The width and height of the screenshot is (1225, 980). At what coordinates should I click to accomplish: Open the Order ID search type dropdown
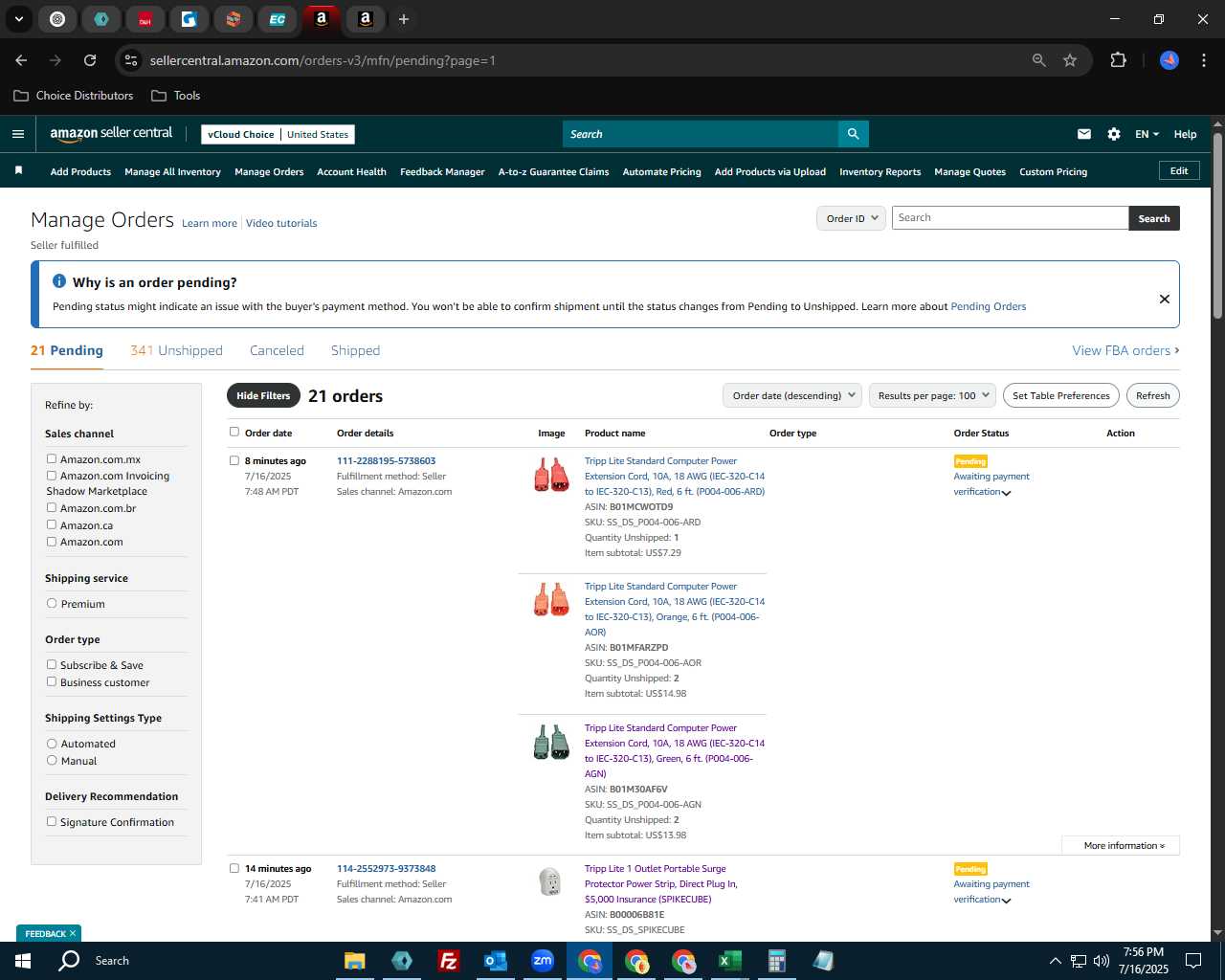pyautogui.click(x=850, y=218)
